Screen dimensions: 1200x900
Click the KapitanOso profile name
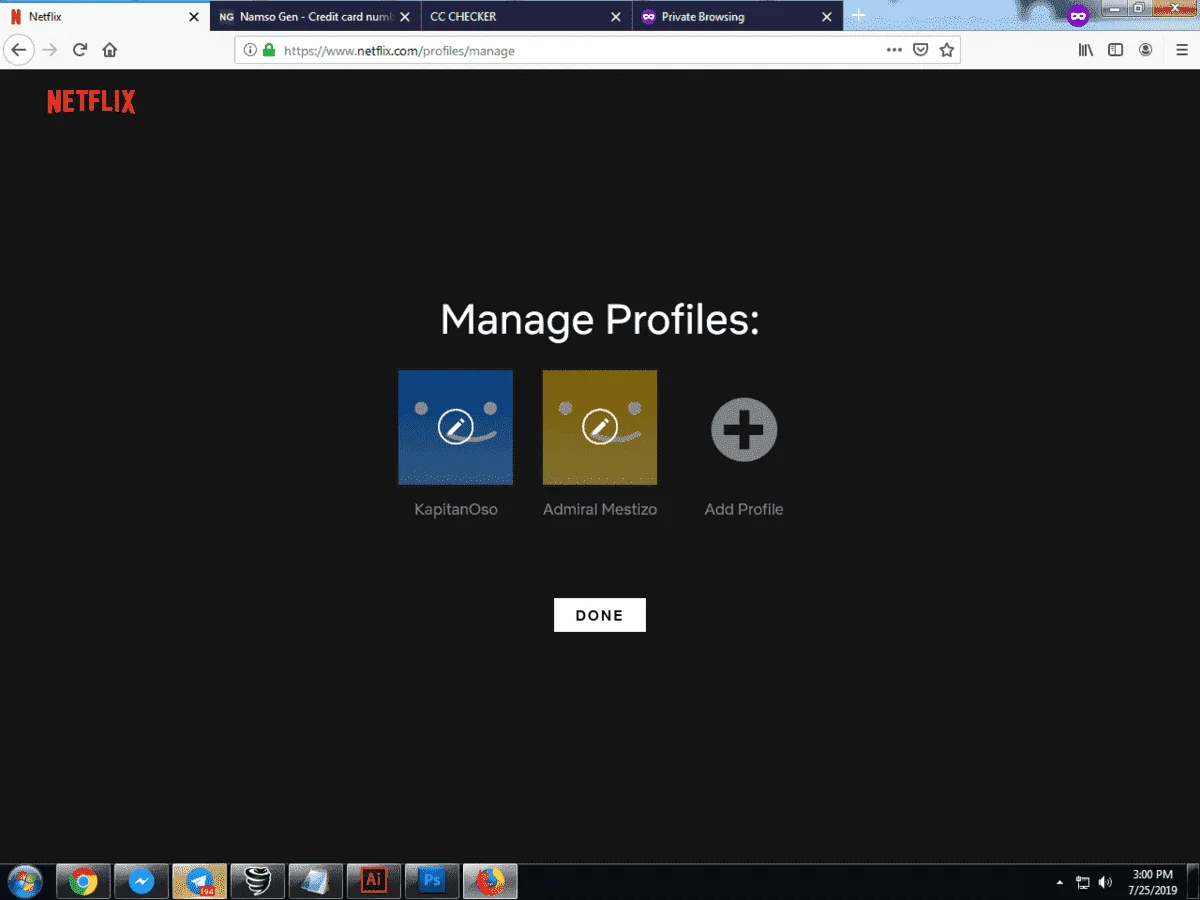point(456,509)
